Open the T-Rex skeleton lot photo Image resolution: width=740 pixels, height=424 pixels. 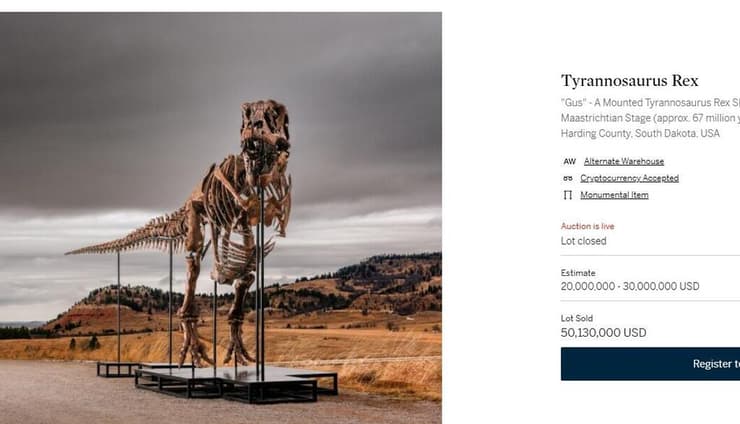point(221,218)
